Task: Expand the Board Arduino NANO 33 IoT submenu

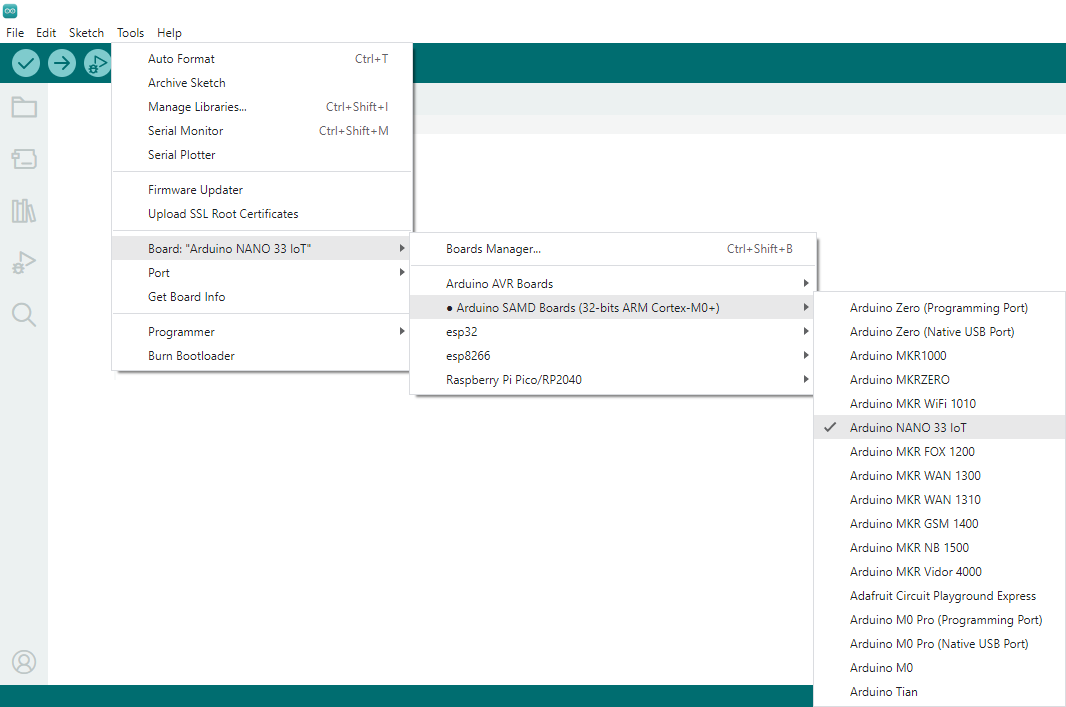Action: click(x=261, y=249)
